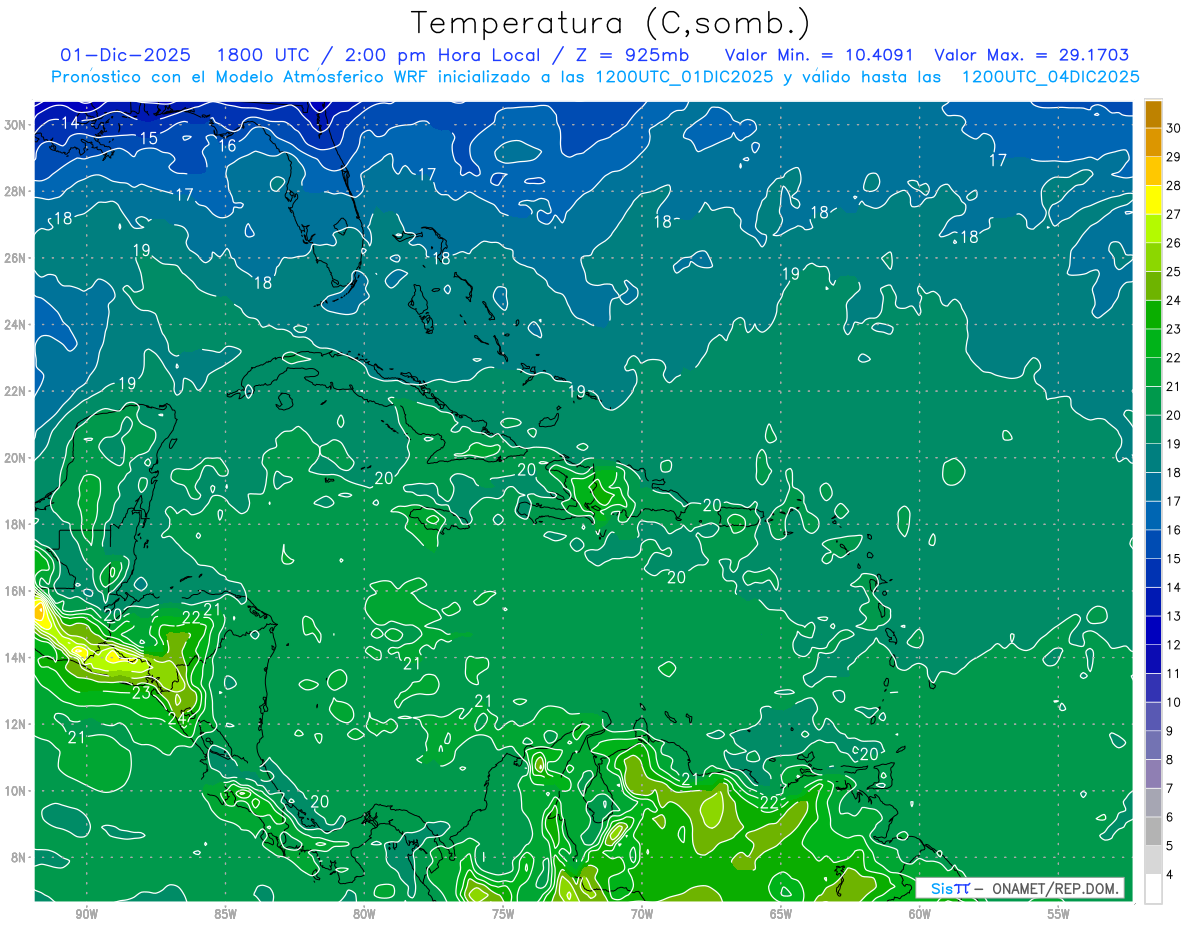Image resolution: width=1200 pixels, height=927 pixels.
Task: Select the date text "01-Dic-2025"
Action: pos(124,55)
